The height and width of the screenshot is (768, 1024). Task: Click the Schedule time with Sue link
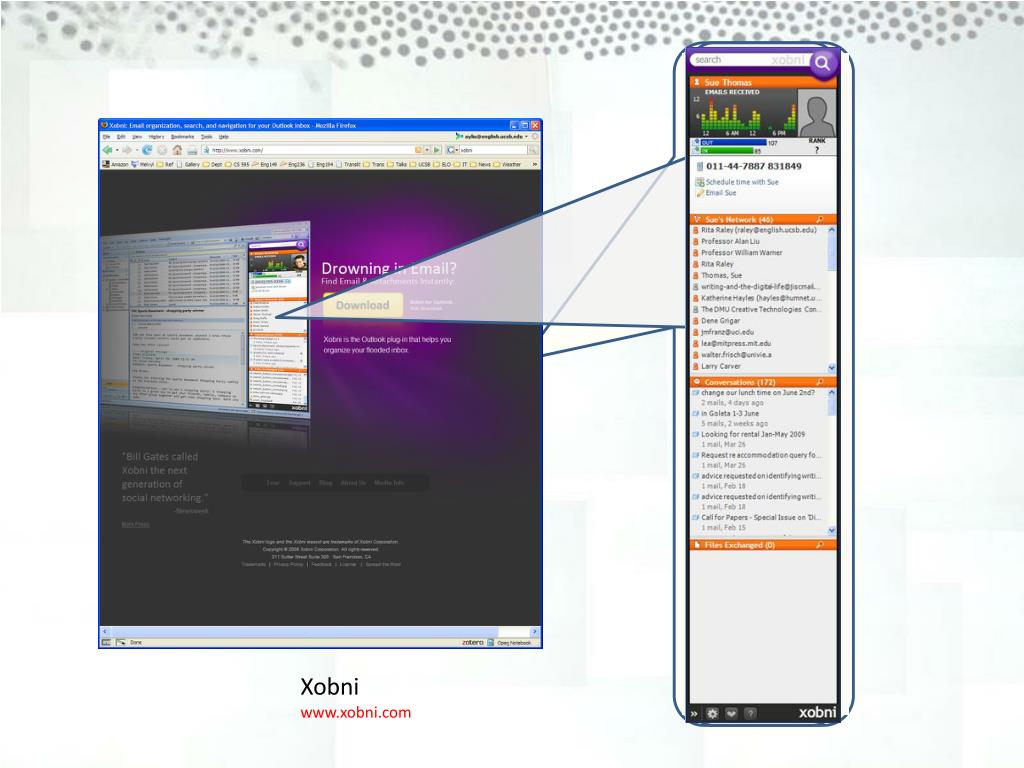coord(742,182)
